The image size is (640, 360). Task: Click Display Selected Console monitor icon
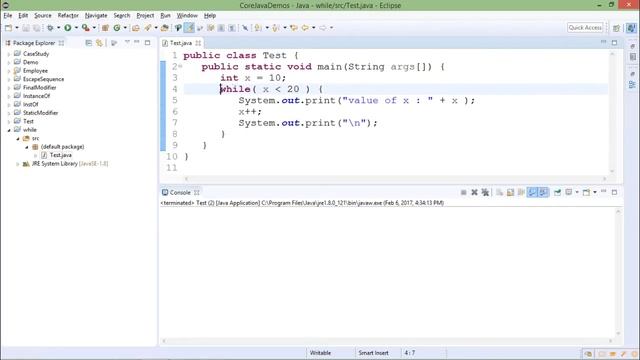[x=569, y=192]
